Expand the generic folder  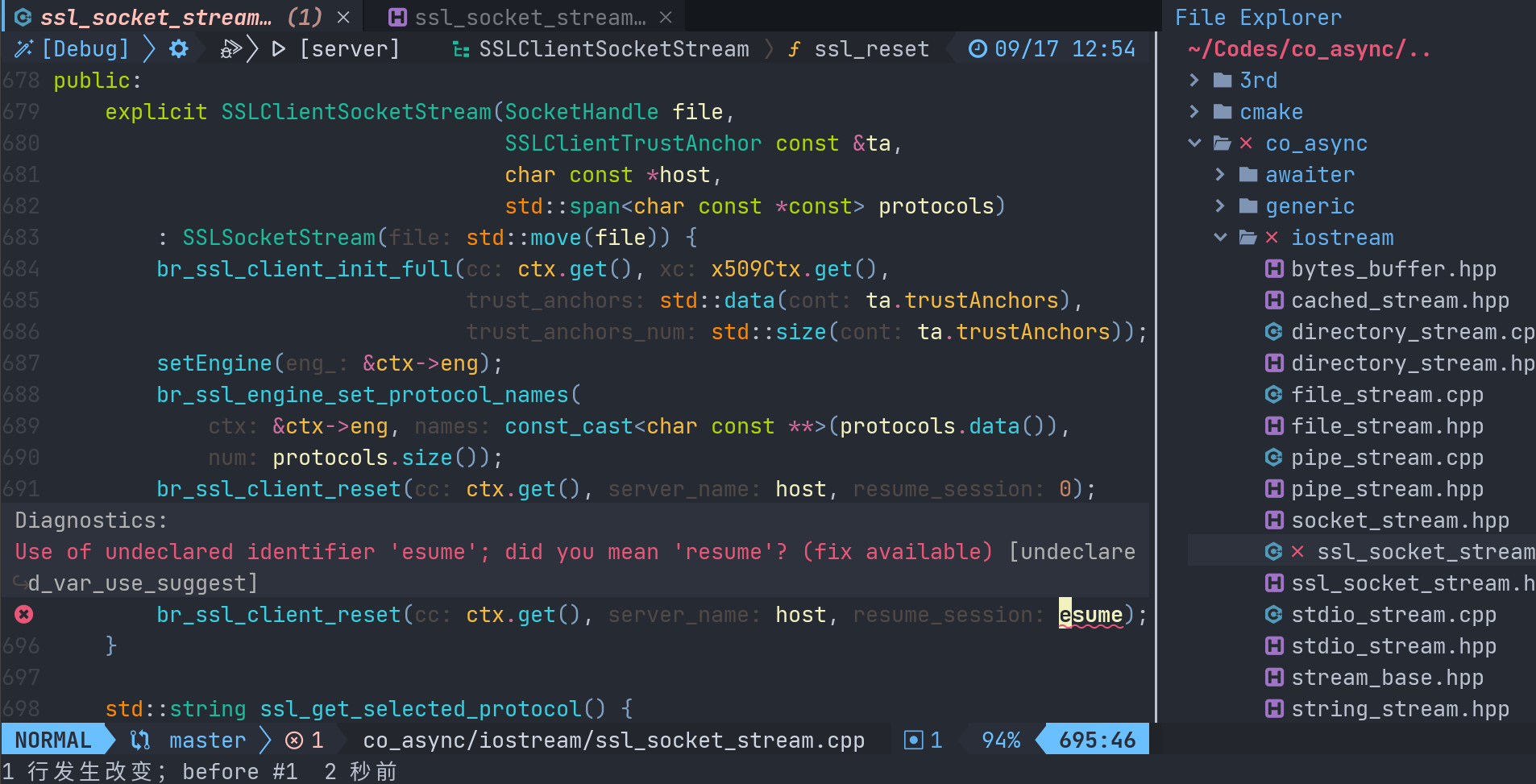[x=1220, y=206]
